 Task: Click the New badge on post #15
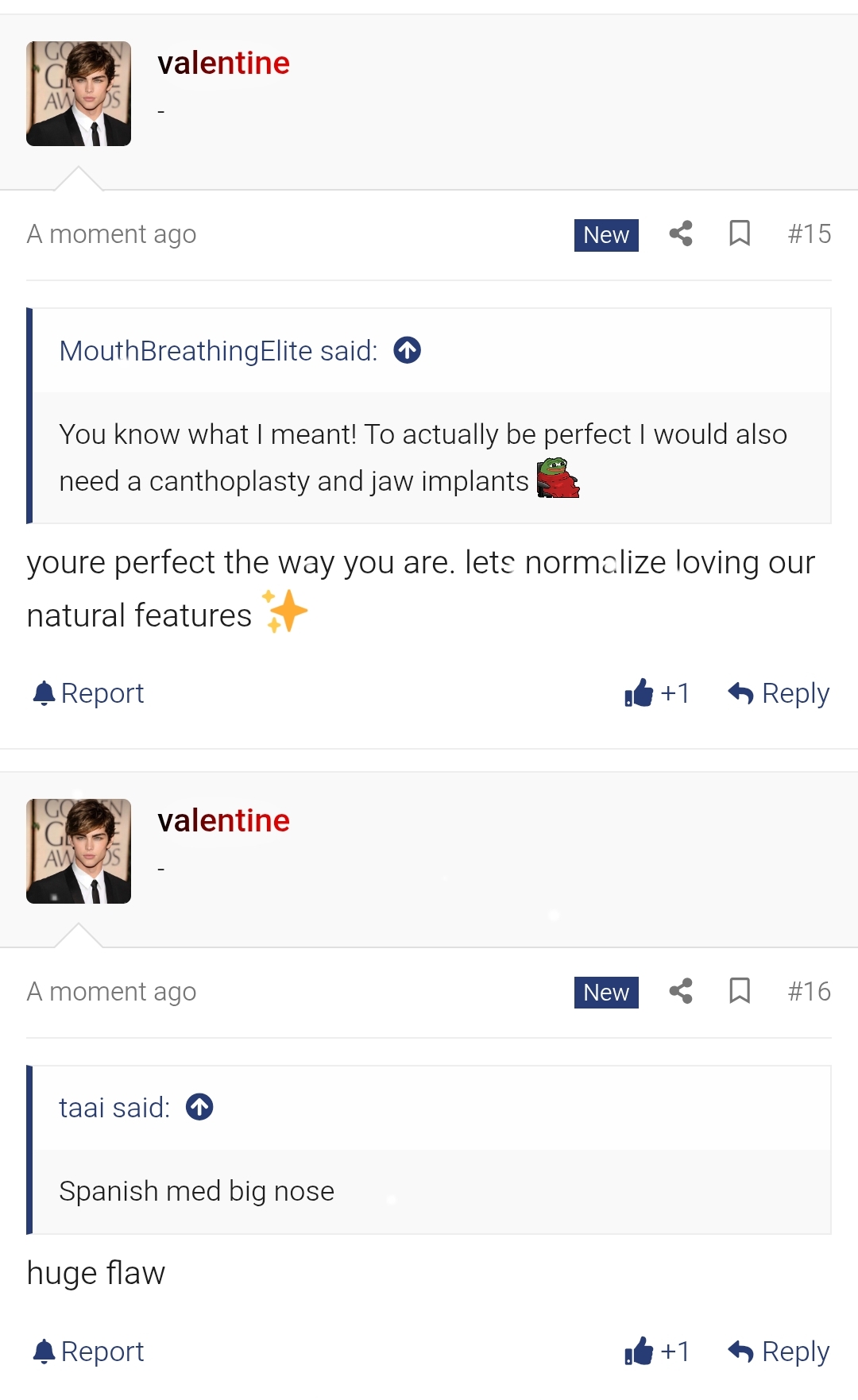[605, 234]
